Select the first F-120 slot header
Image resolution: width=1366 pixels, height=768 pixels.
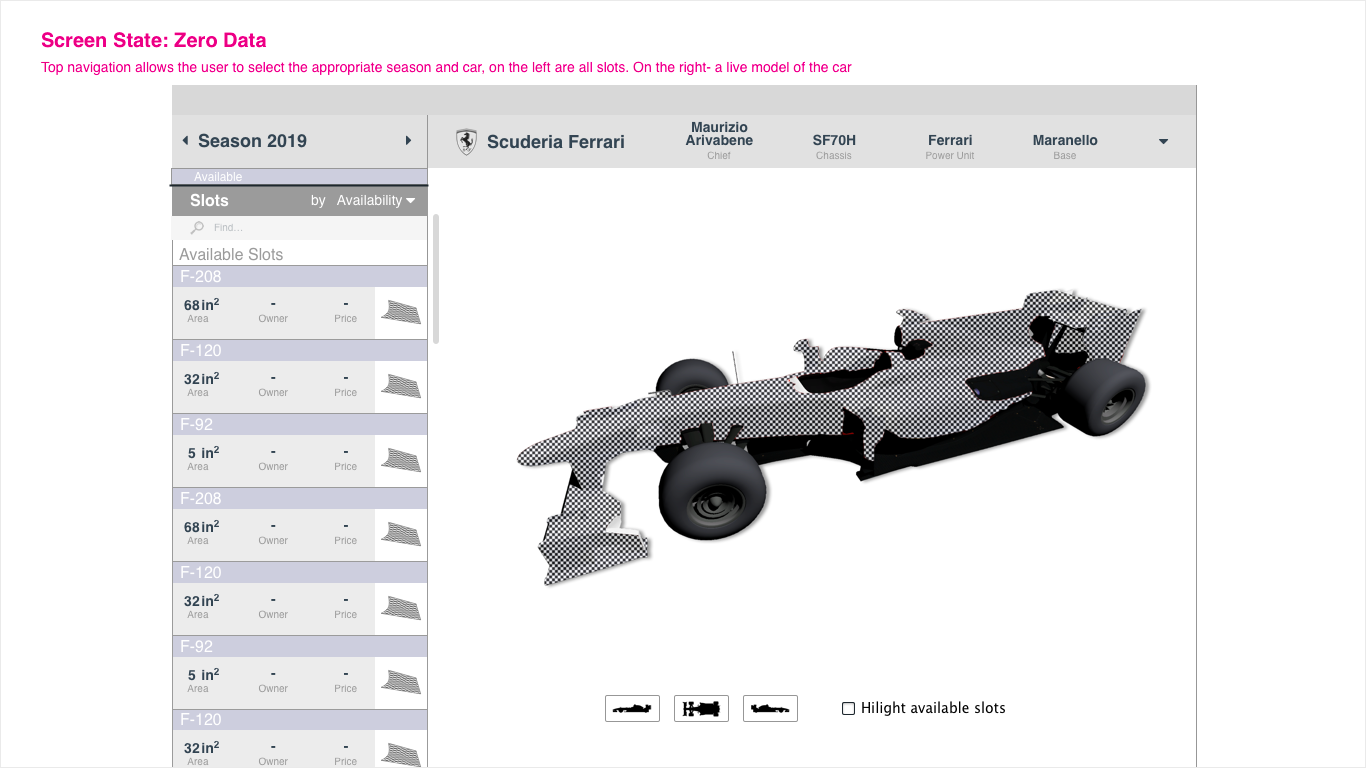[x=300, y=351]
